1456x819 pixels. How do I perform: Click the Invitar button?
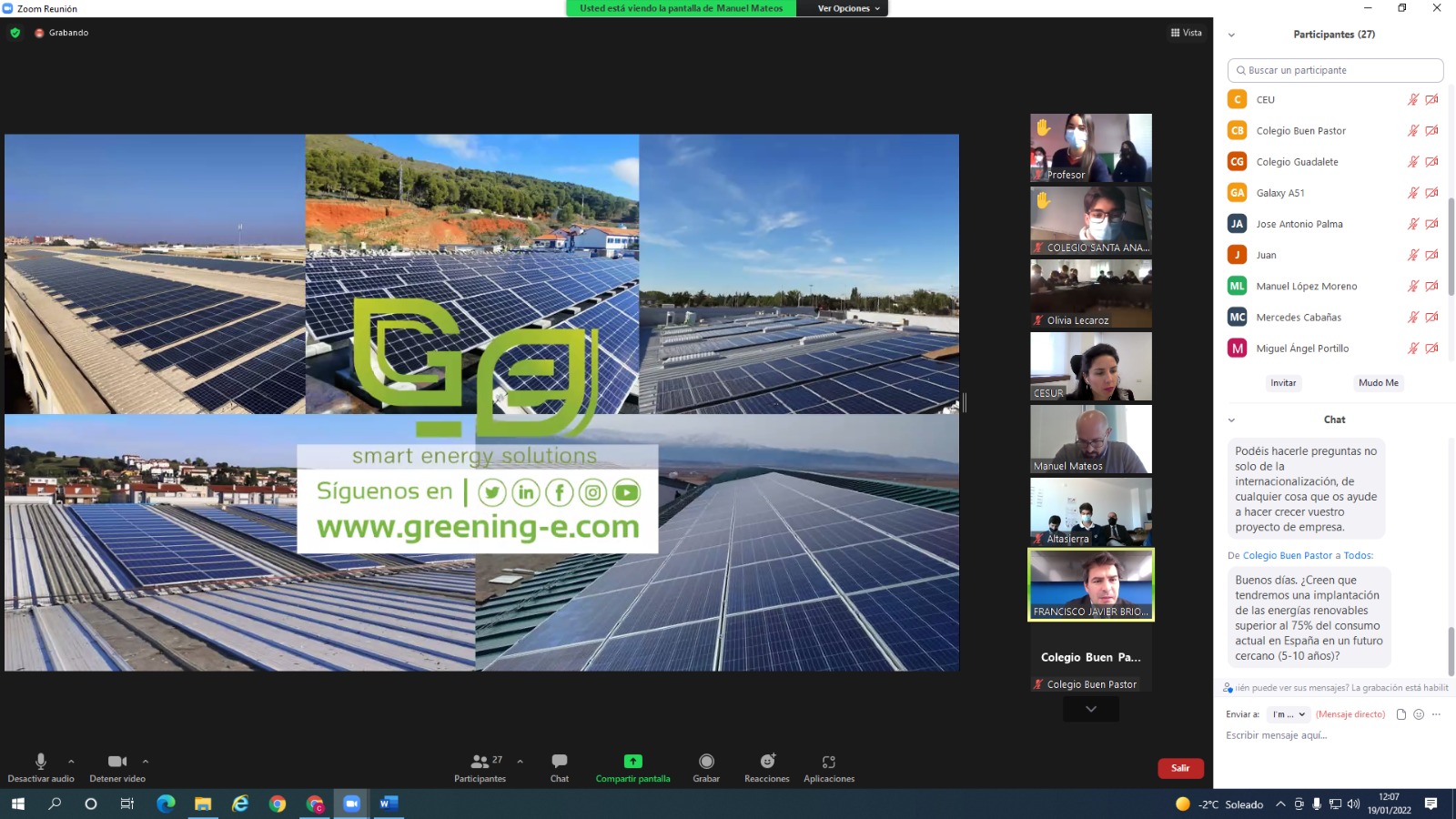(1283, 383)
